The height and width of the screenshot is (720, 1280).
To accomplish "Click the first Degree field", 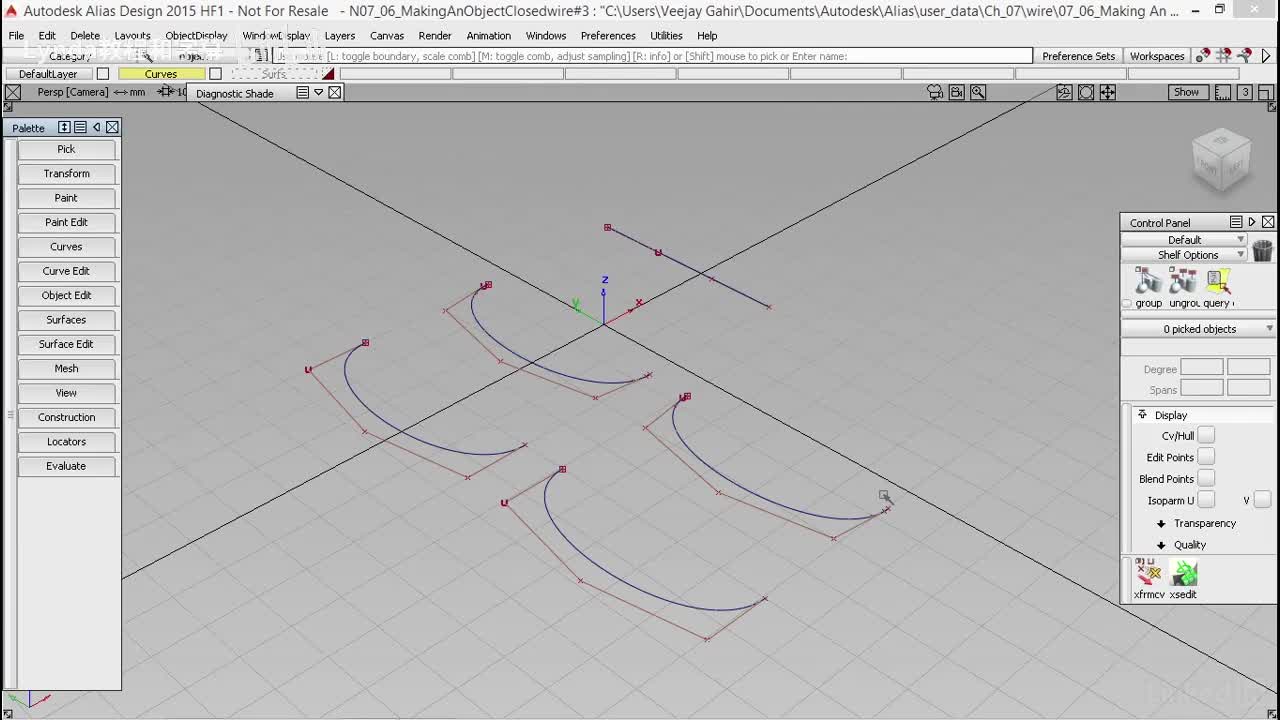I will pyautogui.click(x=1202, y=368).
